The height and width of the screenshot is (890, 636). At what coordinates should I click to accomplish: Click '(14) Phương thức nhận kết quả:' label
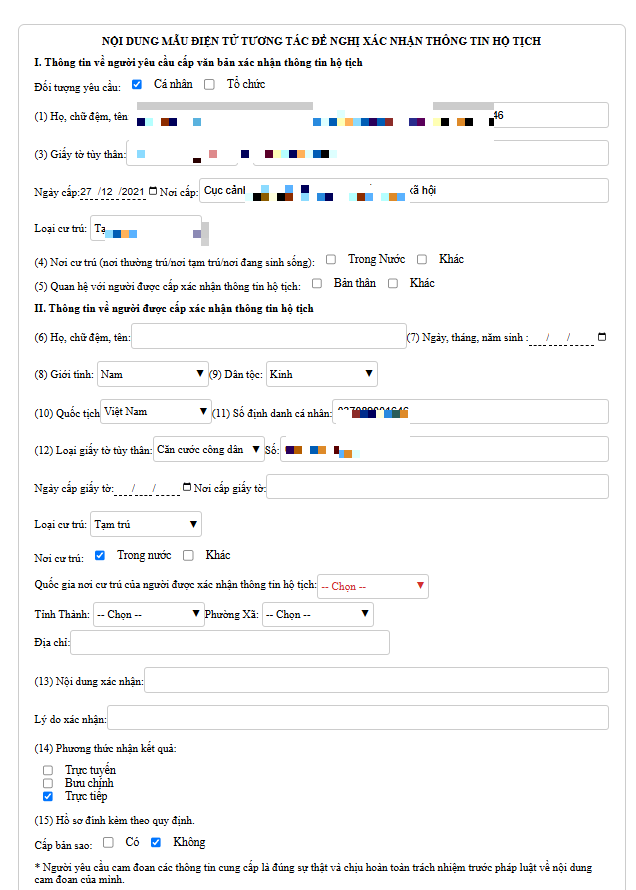(x=105, y=749)
